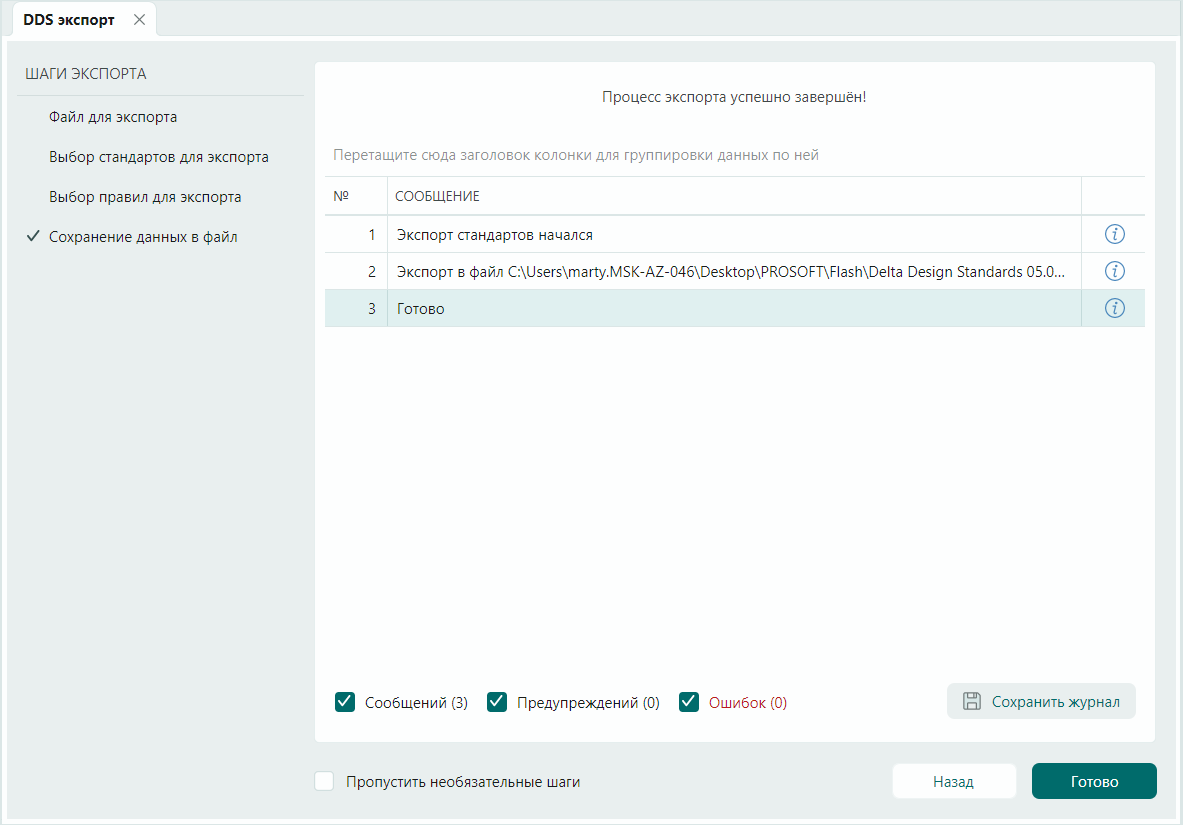
Task: Click checkmark beside 'Сохранение данных в файл'
Action: (32, 237)
